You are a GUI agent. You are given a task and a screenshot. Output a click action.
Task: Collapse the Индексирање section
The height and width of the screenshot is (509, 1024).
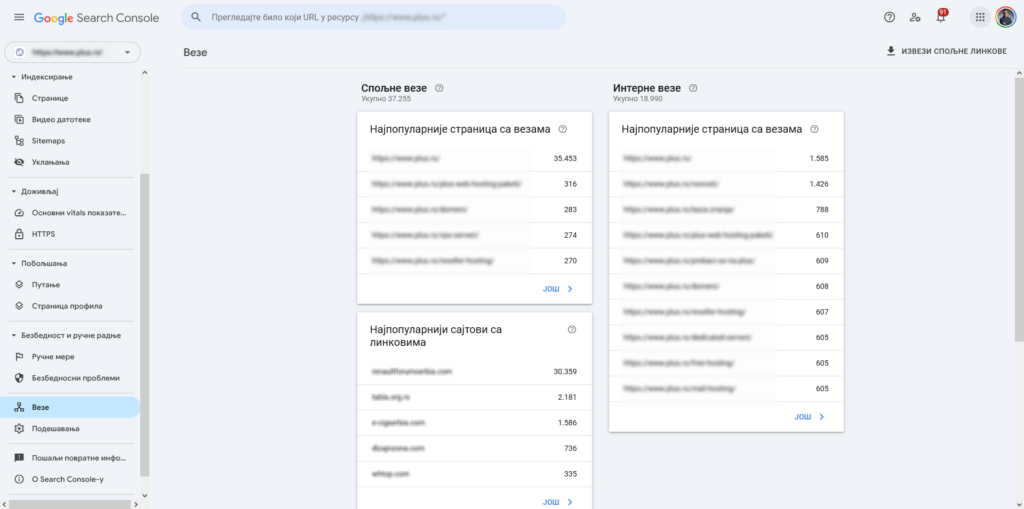[14, 77]
